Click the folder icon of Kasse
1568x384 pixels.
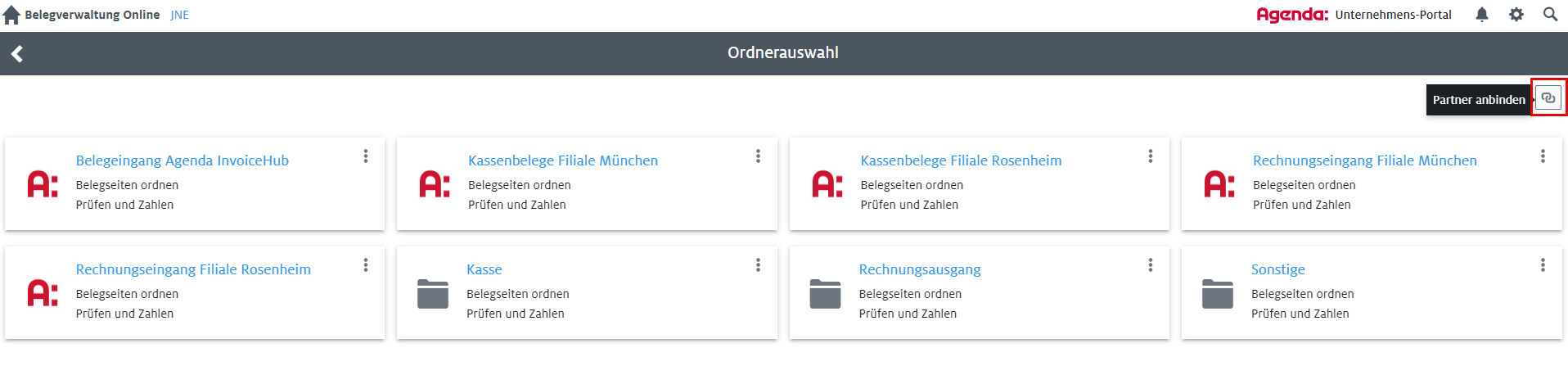tap(433, 294)
